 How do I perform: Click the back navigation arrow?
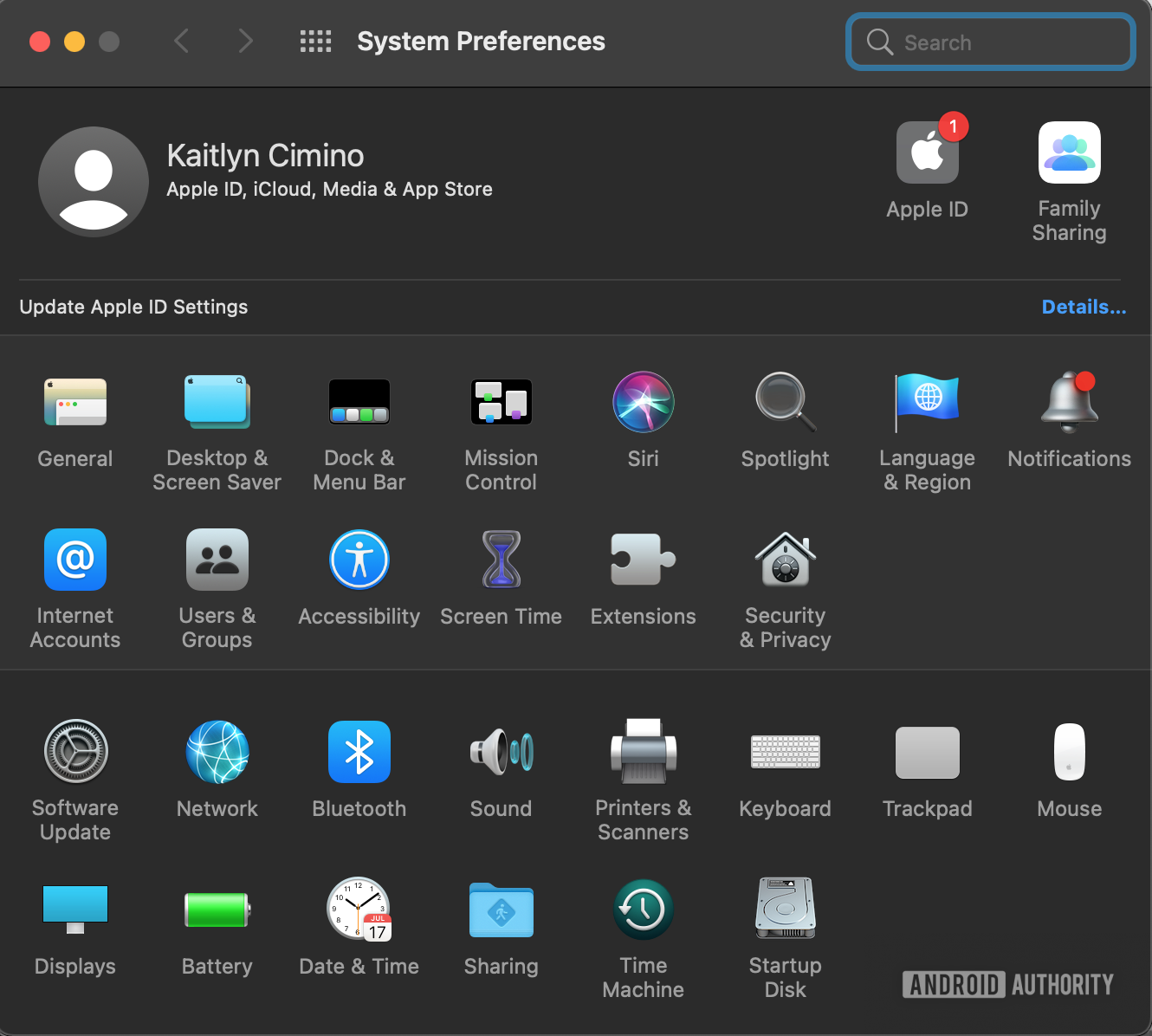click(x=182, y=42)
